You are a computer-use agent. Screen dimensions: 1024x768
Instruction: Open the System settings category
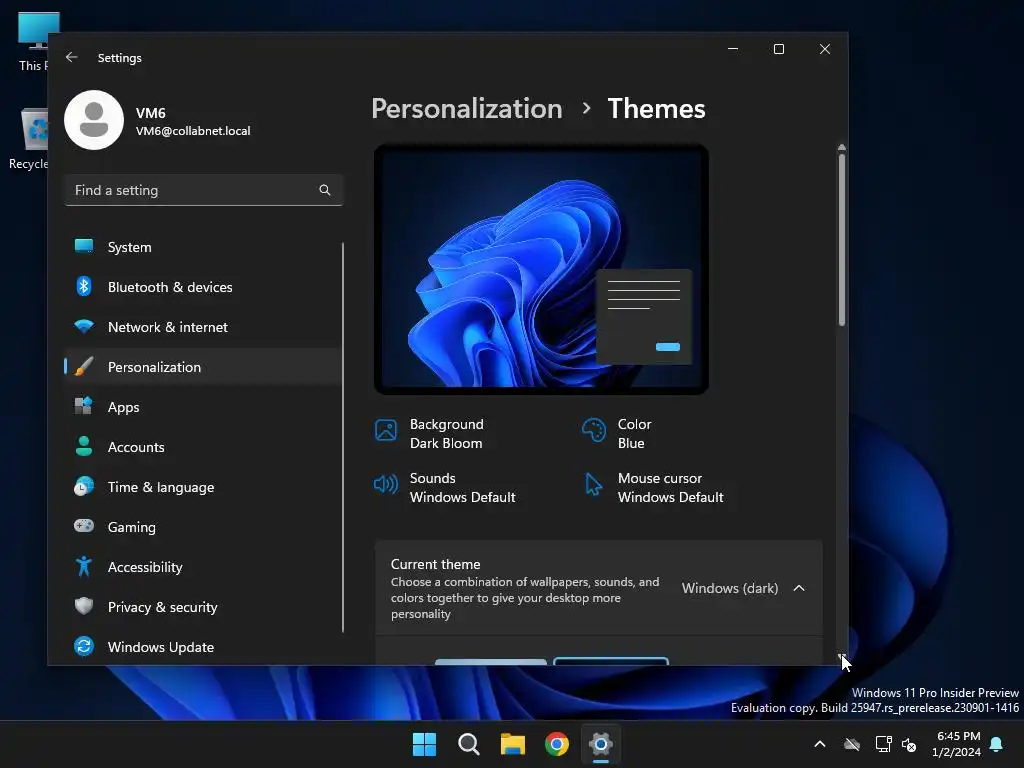203,247
